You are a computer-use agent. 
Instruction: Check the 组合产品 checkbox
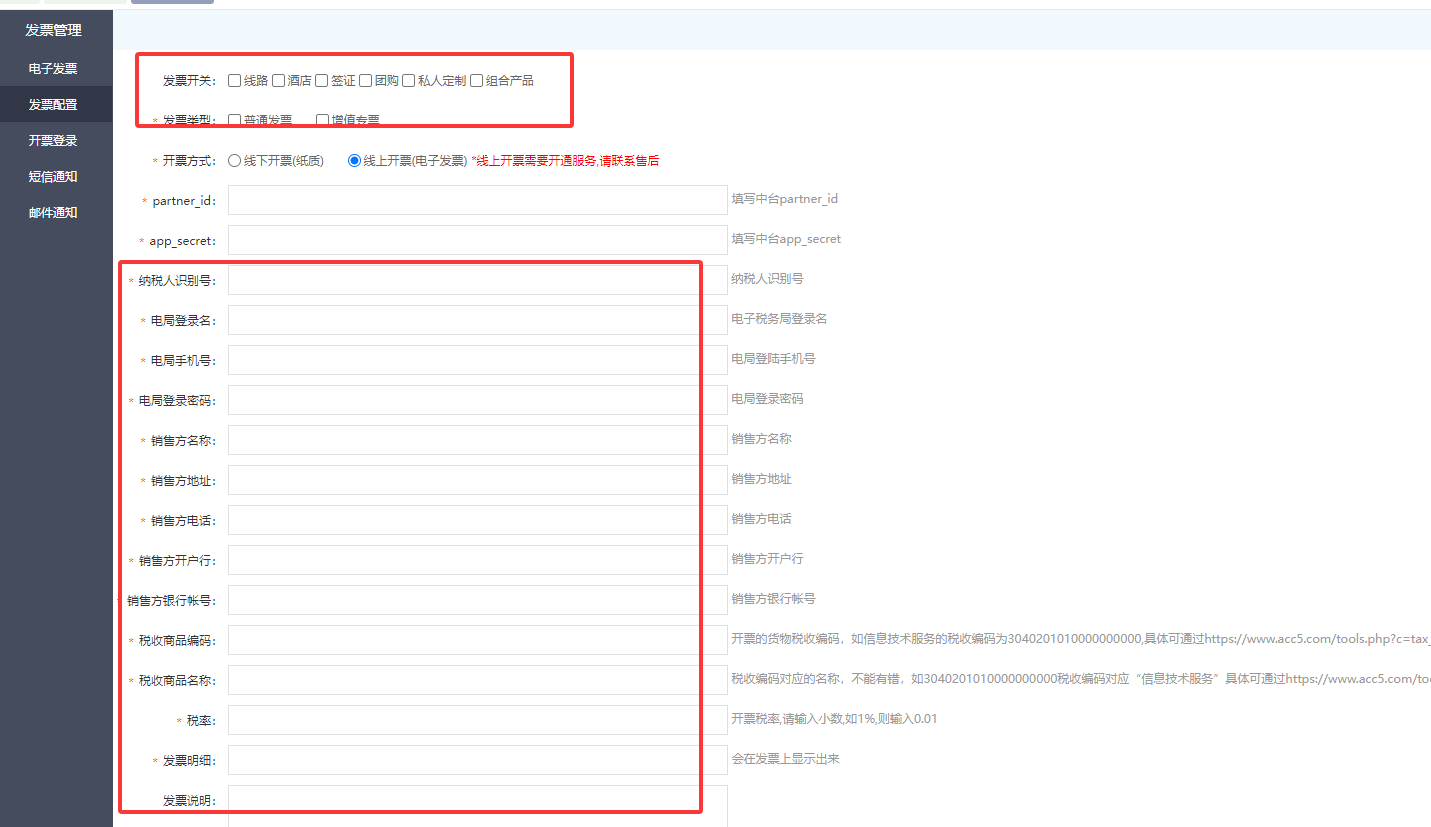pyautogui.click(x=477, y=81)
